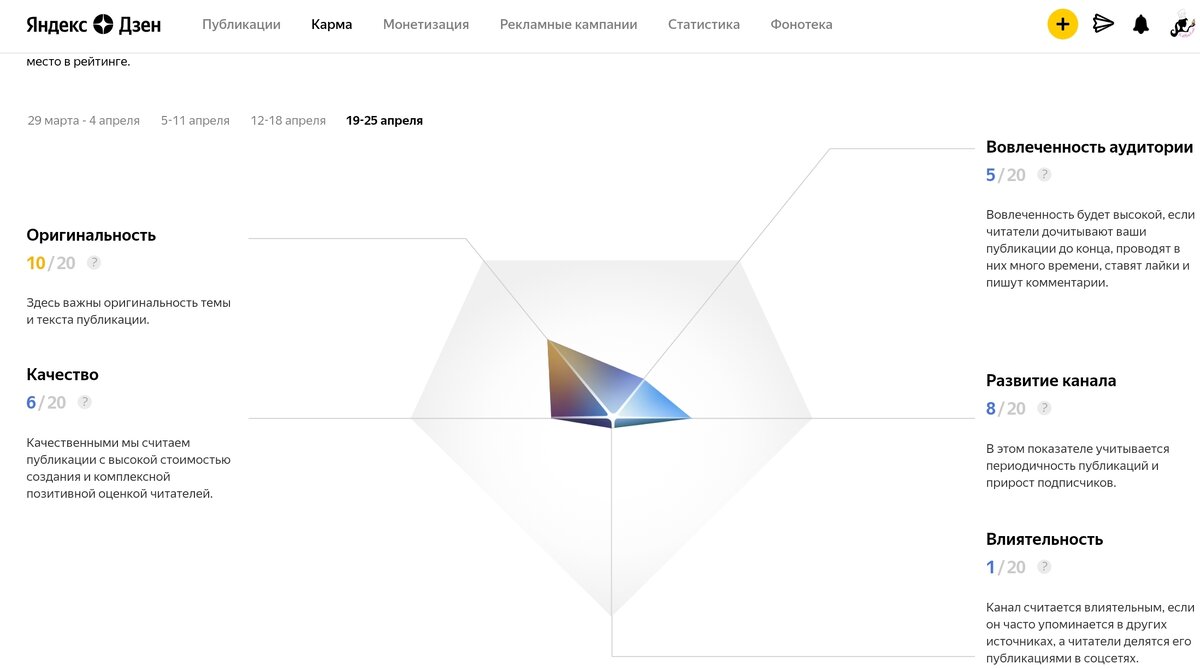Click description 'В этом показателе учитывается'
This screenshot has height=669, width=1200.
(1078, 466)
